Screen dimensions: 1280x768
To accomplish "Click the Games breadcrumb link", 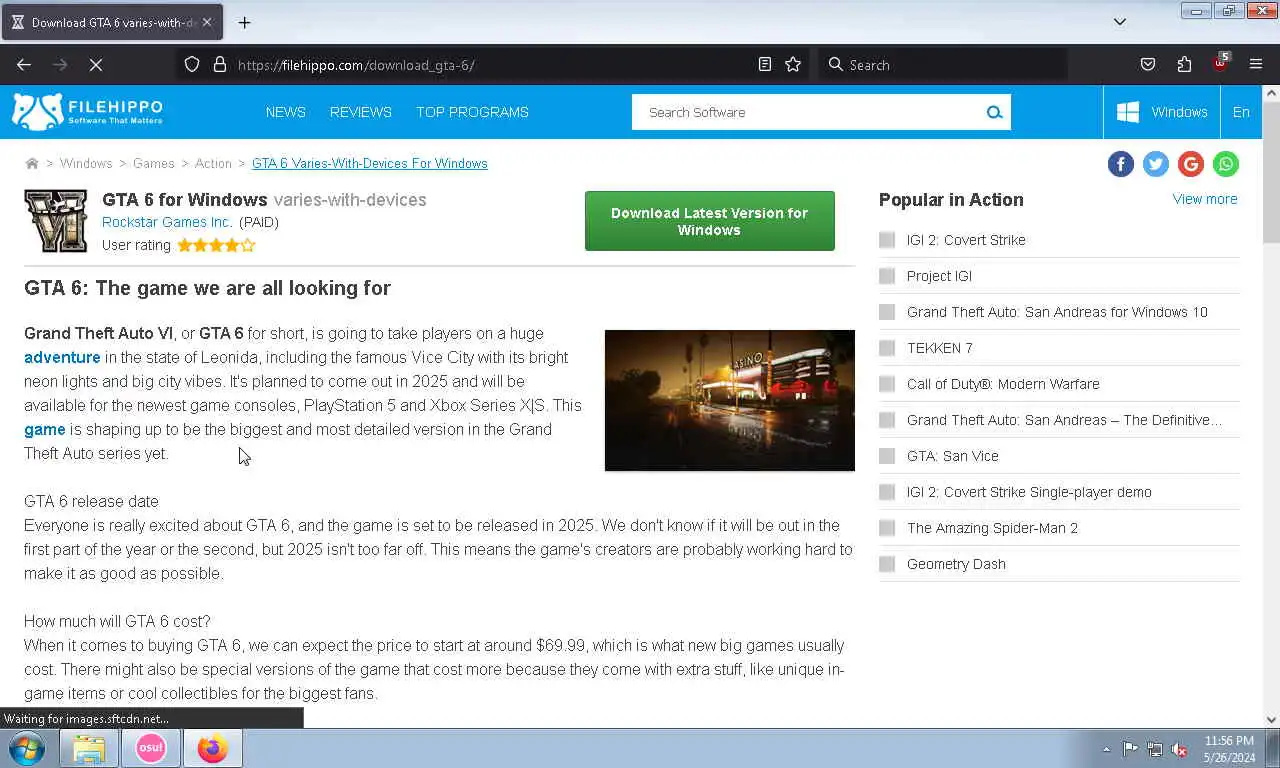I will point(154,163).
